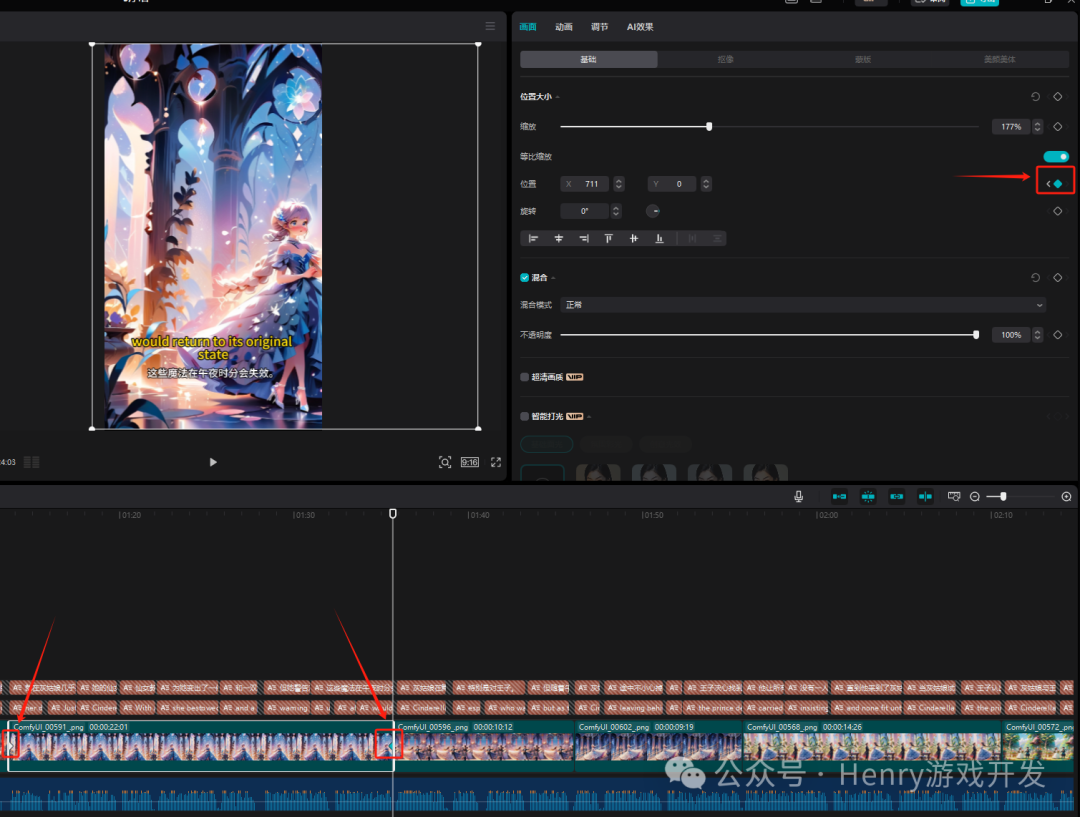Jump to the previous 位置 keyframe arrow
Image resolution: width=1080 pixels, height=817 pixels.
[1048, 183]
